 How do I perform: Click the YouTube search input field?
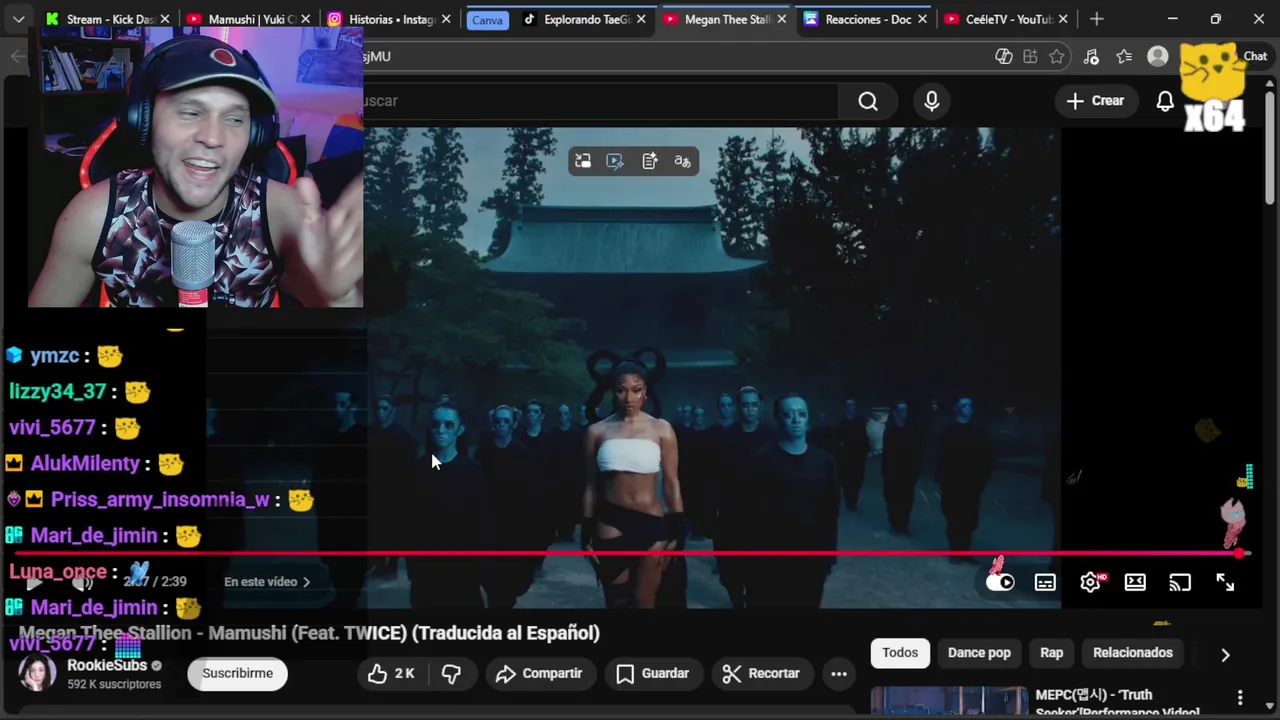tap(600, 101)
